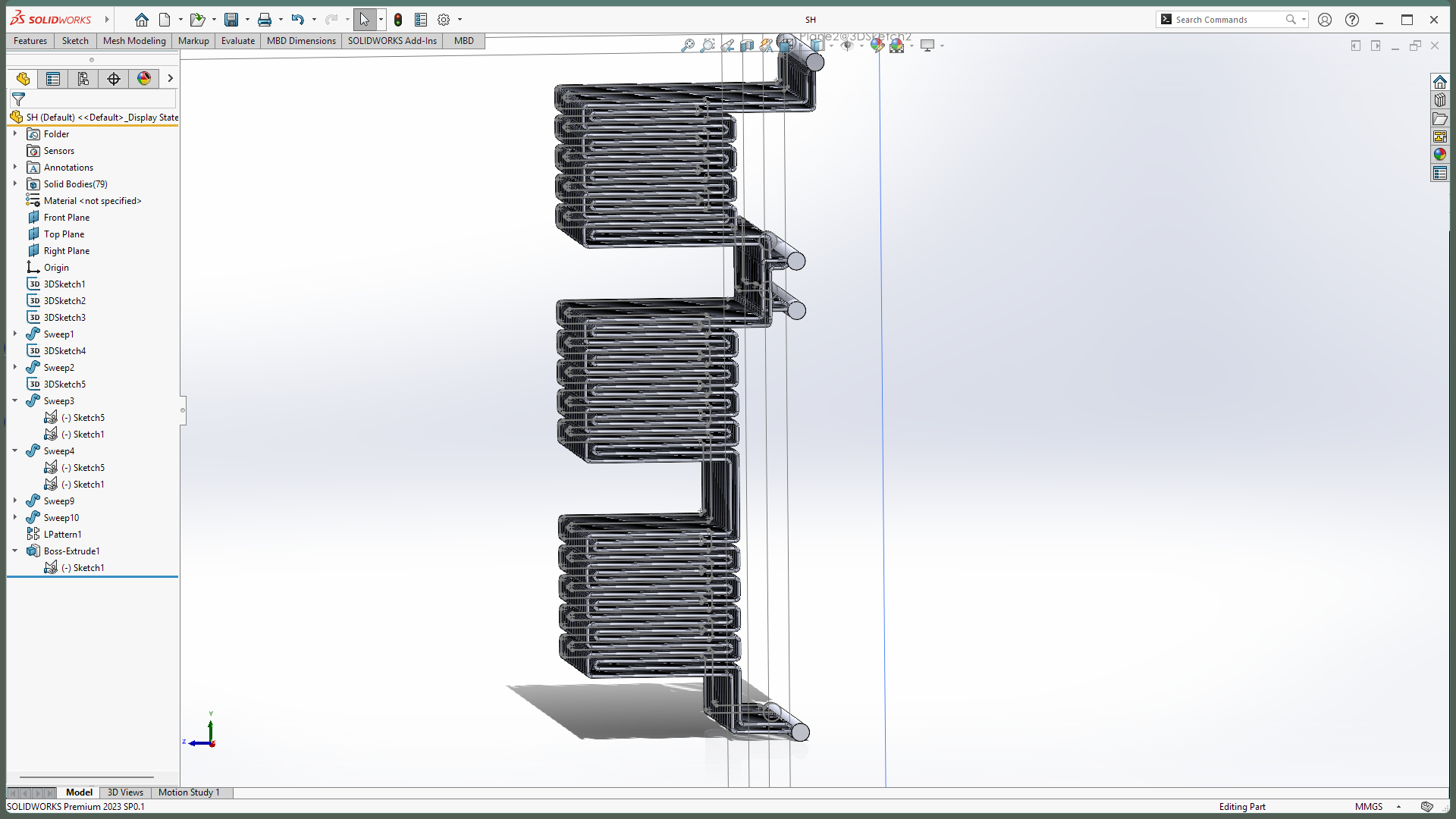Click the MMGS unit system button
This screenshot has width=1456, height=819.
[1369, 807]
